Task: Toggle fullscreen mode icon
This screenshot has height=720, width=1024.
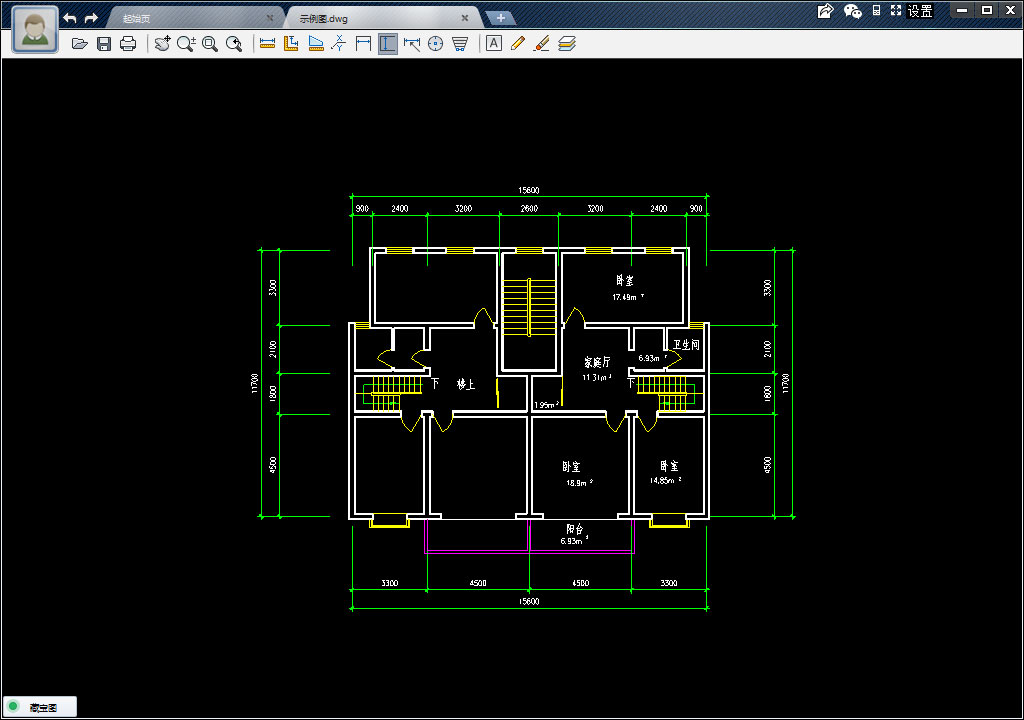Action: (x=896, y=10)
